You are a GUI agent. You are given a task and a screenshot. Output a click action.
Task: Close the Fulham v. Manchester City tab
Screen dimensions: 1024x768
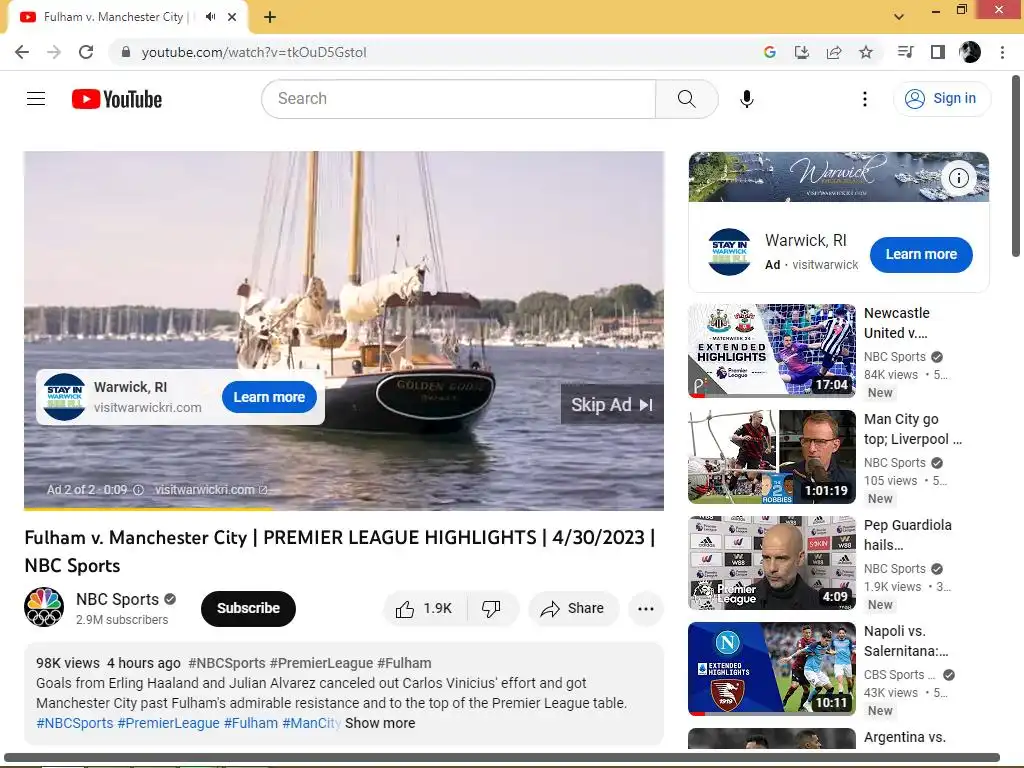point(232,17)
